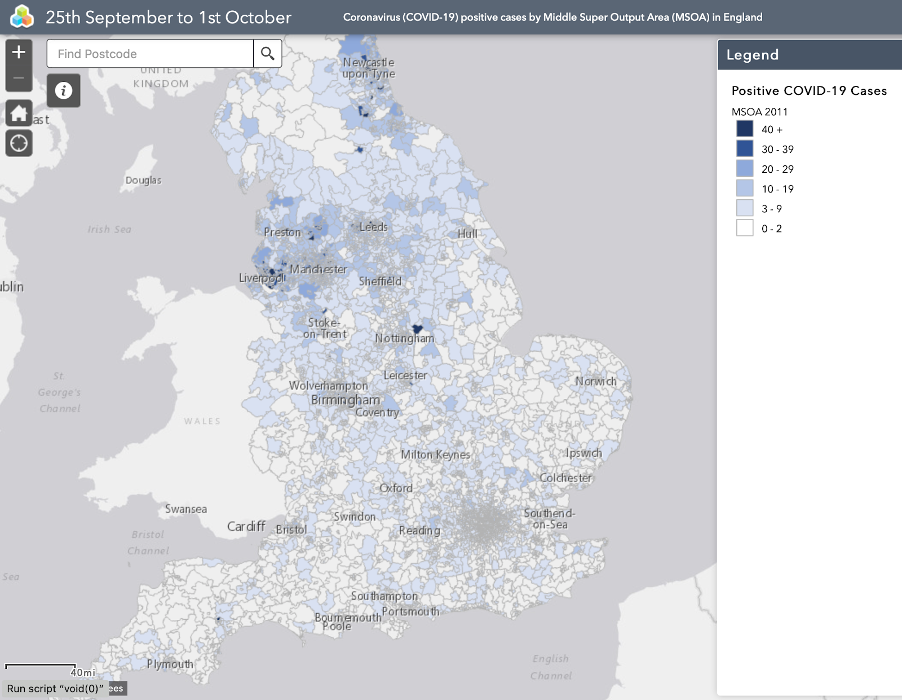Click the colorful app logo in header
The width and height of the screenshot is (902, 700).
coord(22,17)
